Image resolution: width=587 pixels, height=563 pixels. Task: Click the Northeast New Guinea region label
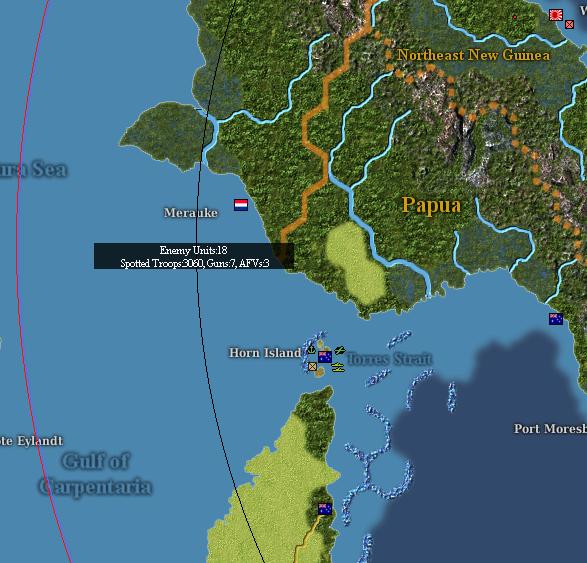[x=473, y=55]
